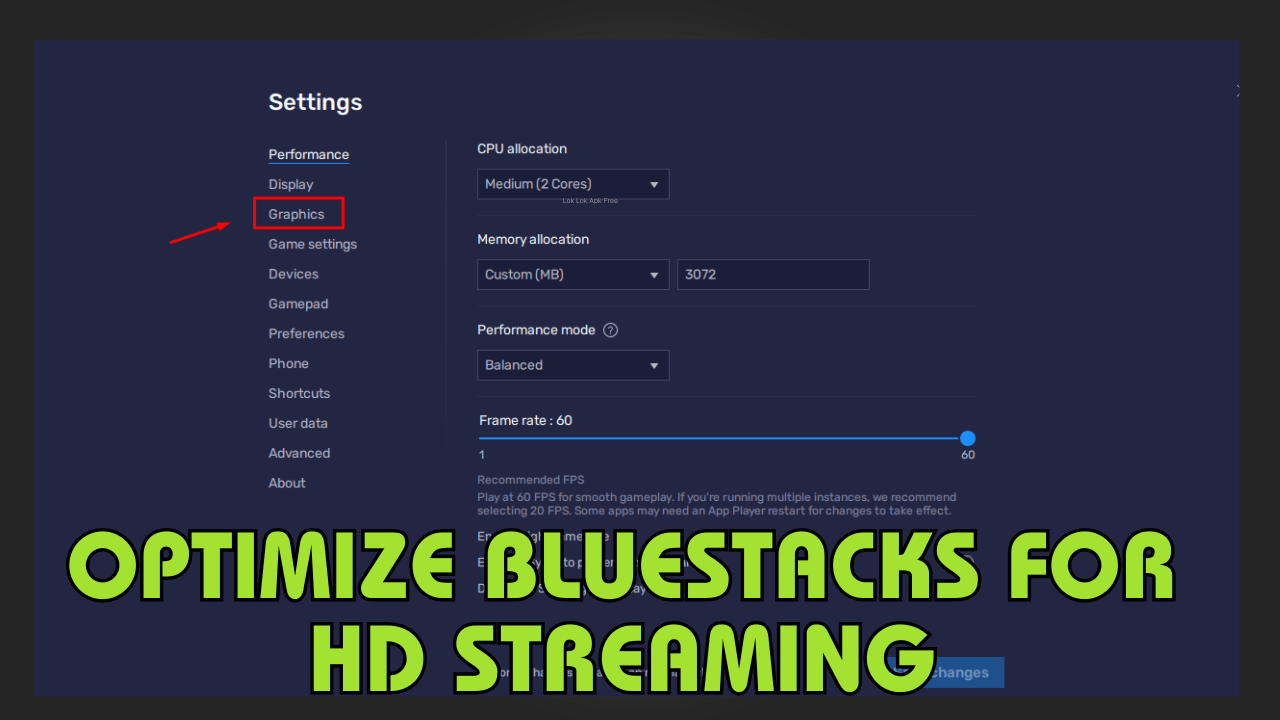Viewport: 1280px width, 720px height.
Task: Click the memory value field showing 3072
Action: [x=773, y=274]
